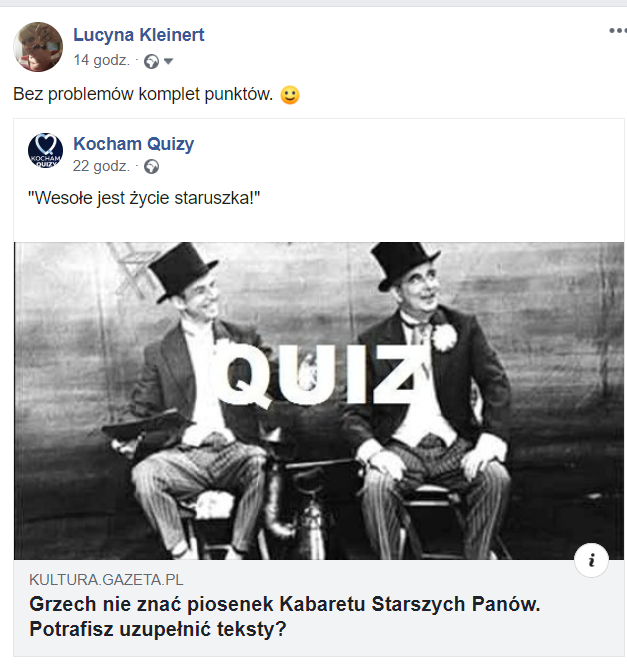The width and height of the screenshot is (627, 665).
Task: Open the 'Grzech nie znać piosenek' article headline
Action: (x=285, y=616)
